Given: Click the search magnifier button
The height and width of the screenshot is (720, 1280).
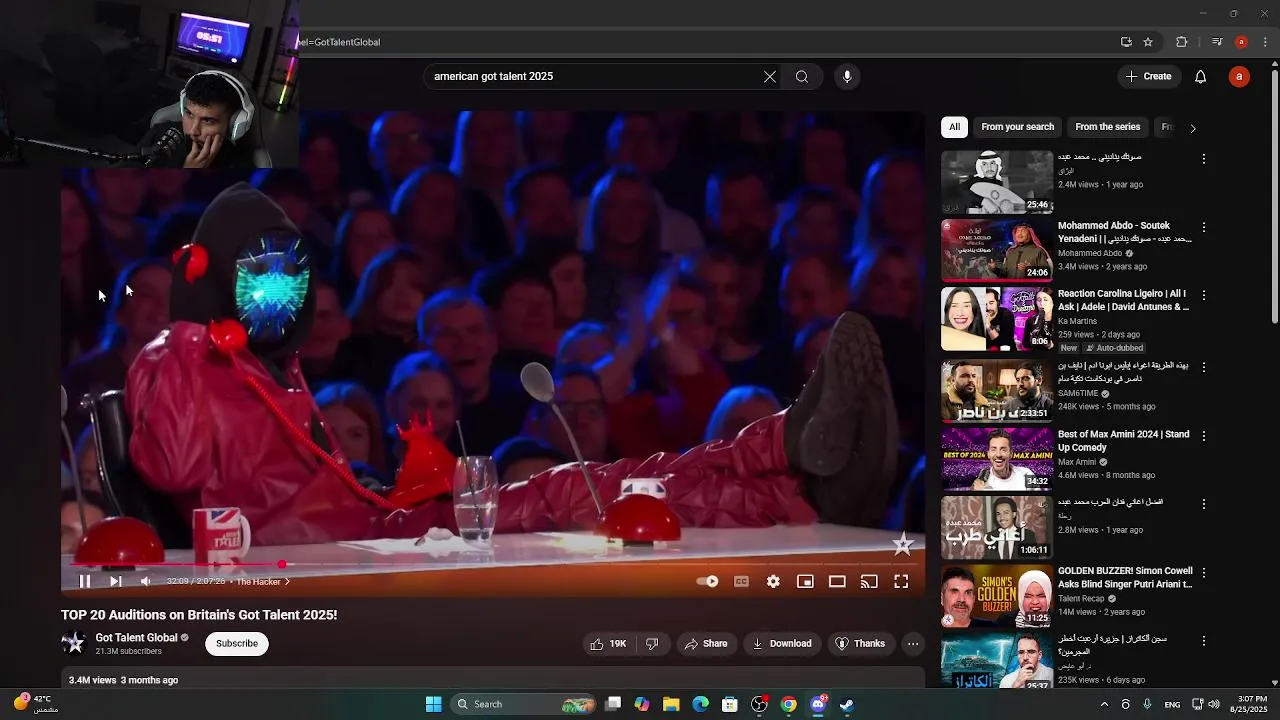Looking at the screenshot, I should point(802,76).
